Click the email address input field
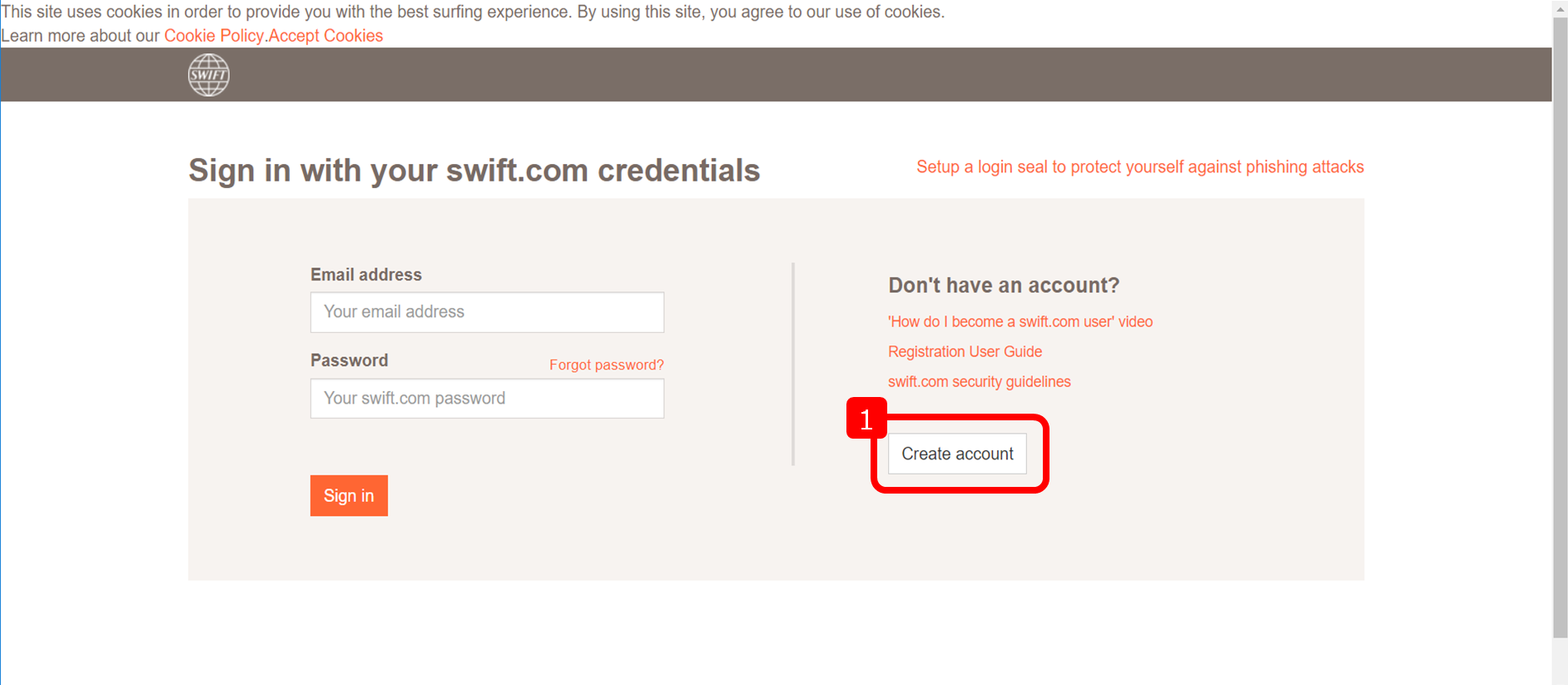Image resolution: width=1568 pixels, height=685 pixels. 487,312
